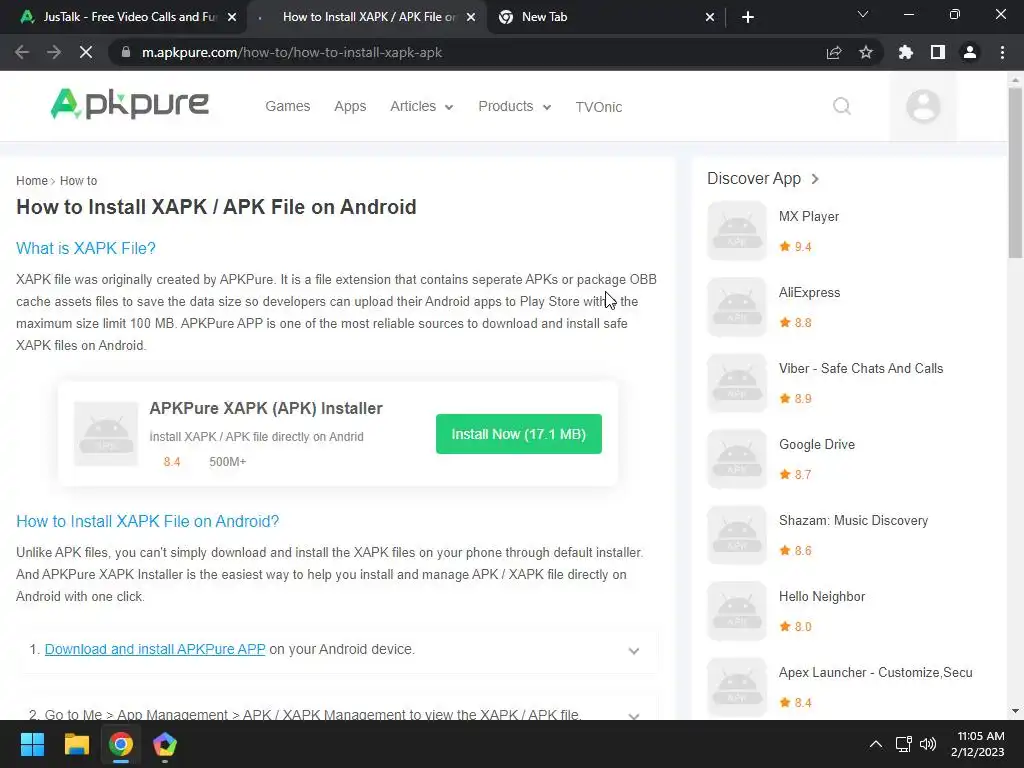
Task: Open the Hello Neighbor app name
Action: click(x=822, y=596)
